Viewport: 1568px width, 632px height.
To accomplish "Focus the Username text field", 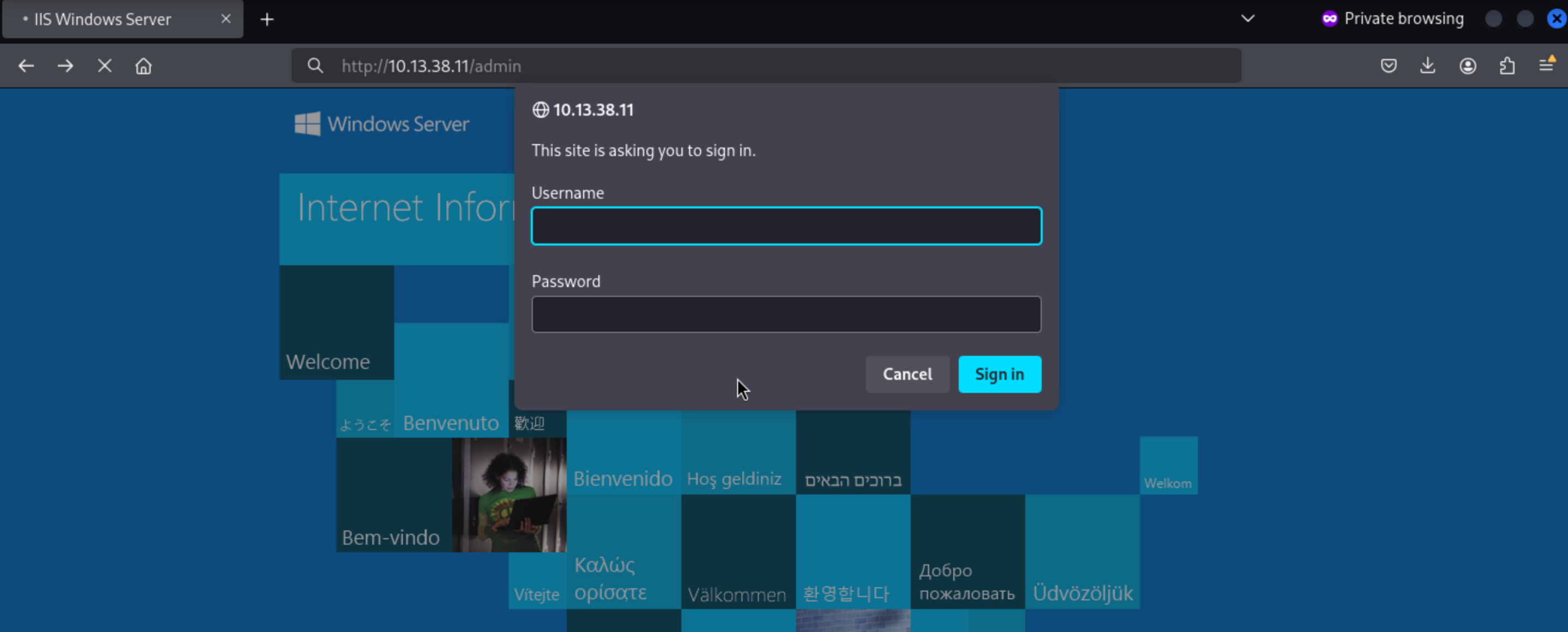I will pyautogui.click(x=786, y=226).
